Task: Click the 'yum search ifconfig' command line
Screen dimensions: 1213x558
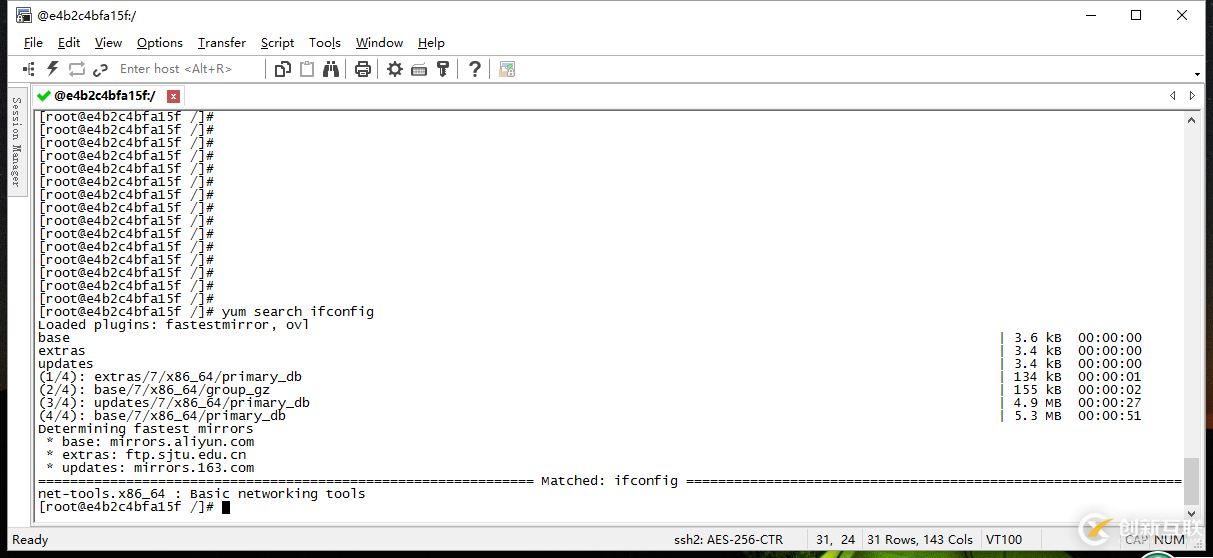Action: [x=206, y=312]
